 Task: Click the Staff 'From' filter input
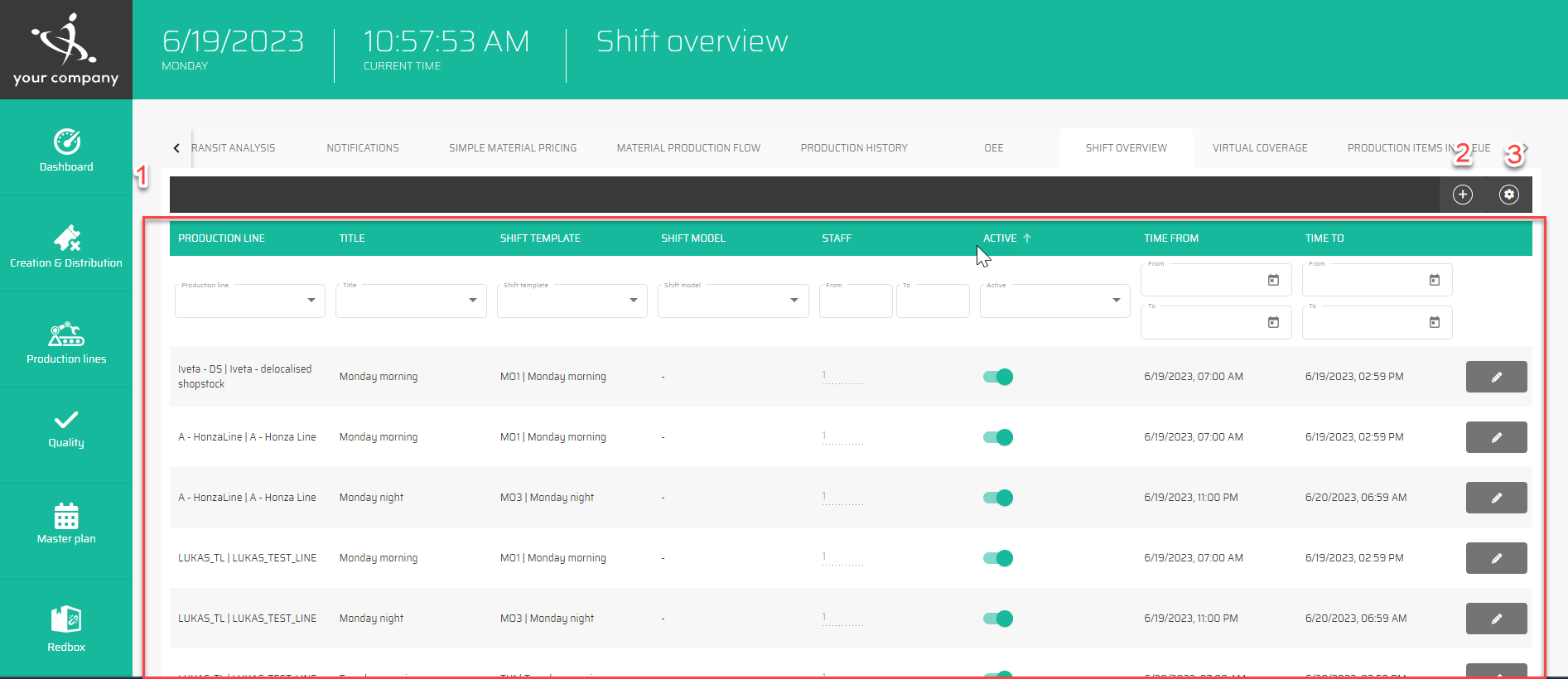click(x=855, y=301)
